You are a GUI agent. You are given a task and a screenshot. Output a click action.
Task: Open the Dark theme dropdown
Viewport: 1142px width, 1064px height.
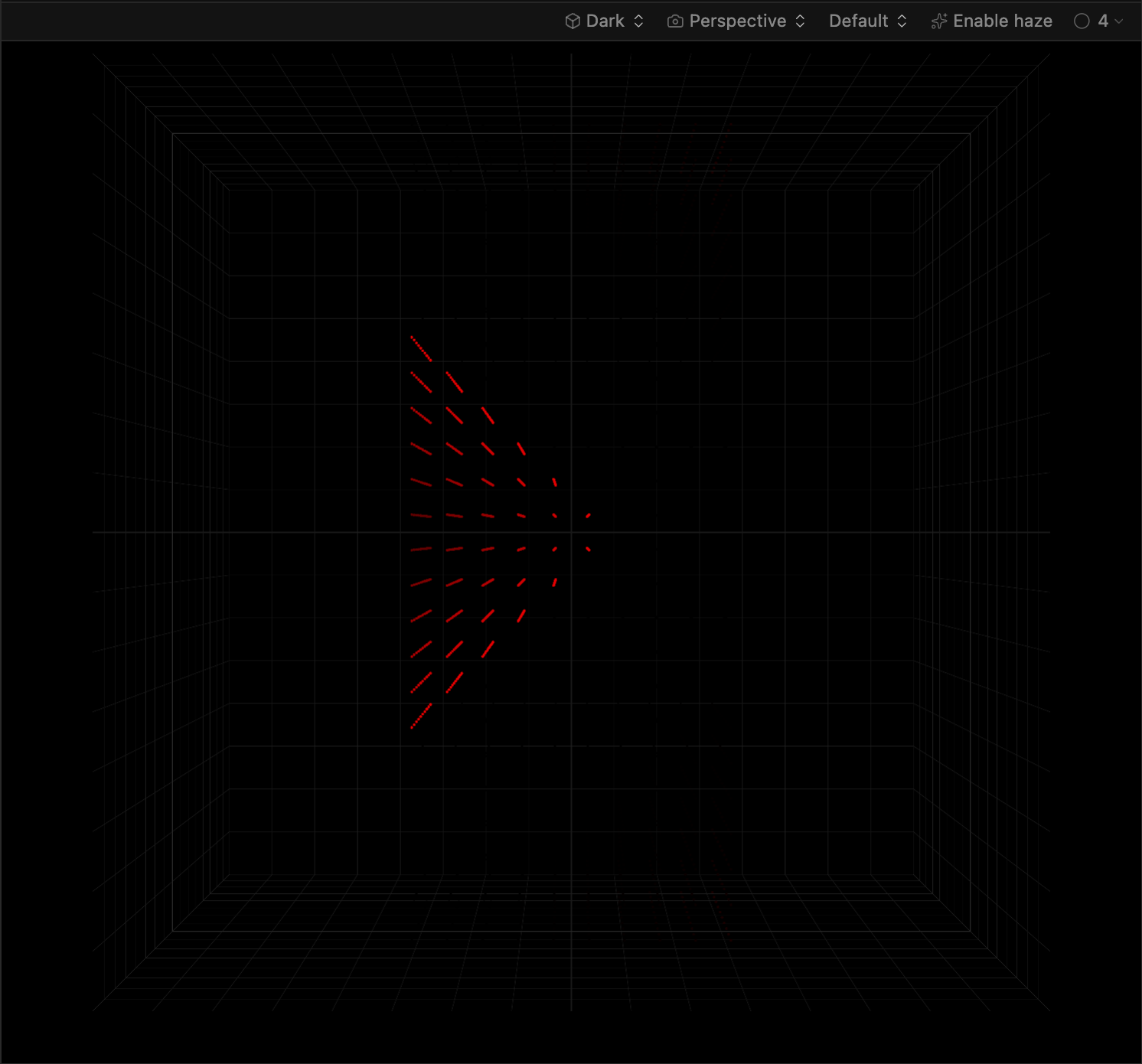(x=604, y=21)
